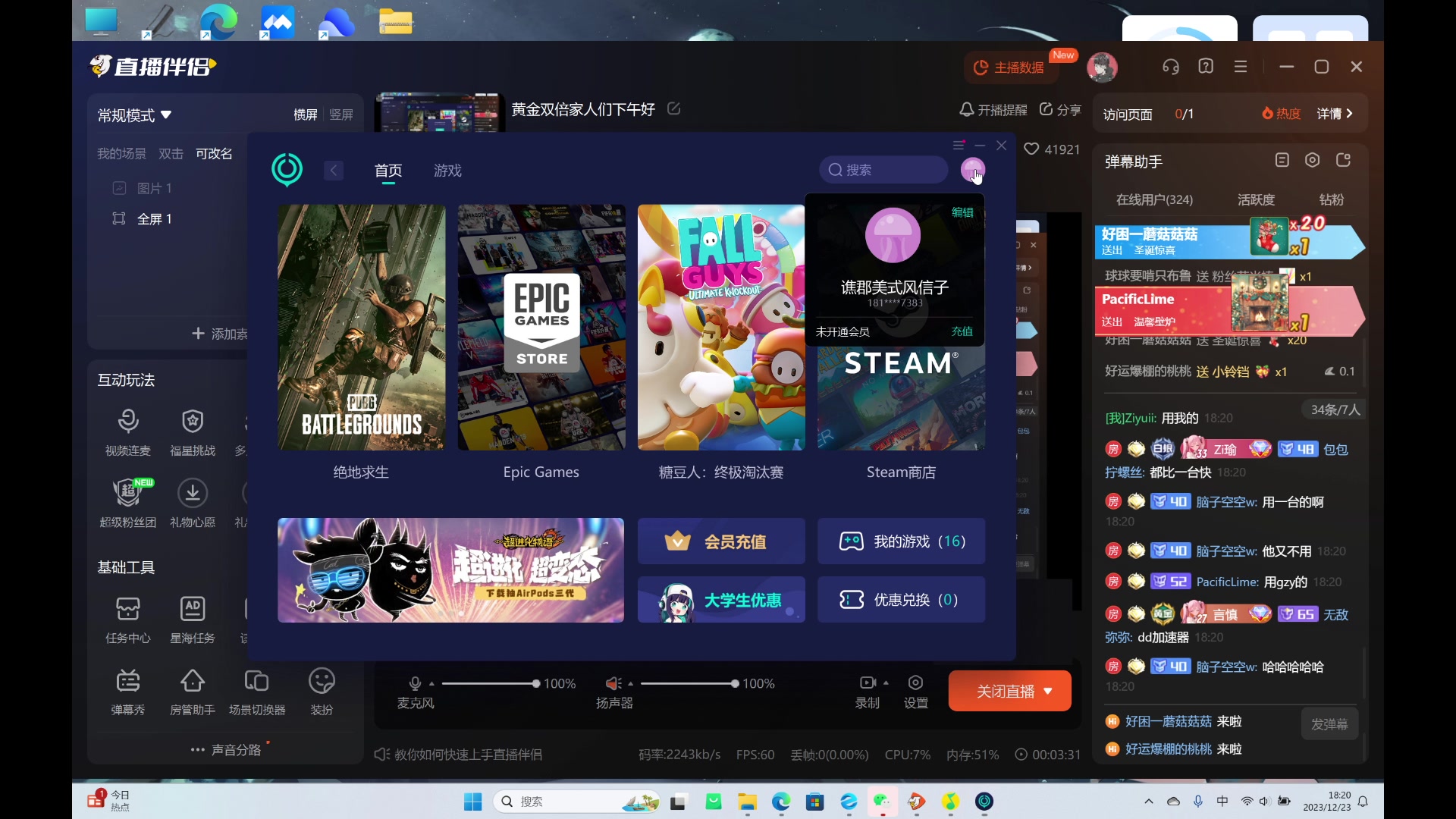Mute the 麦克风 microphone icon

coord(415,683)
